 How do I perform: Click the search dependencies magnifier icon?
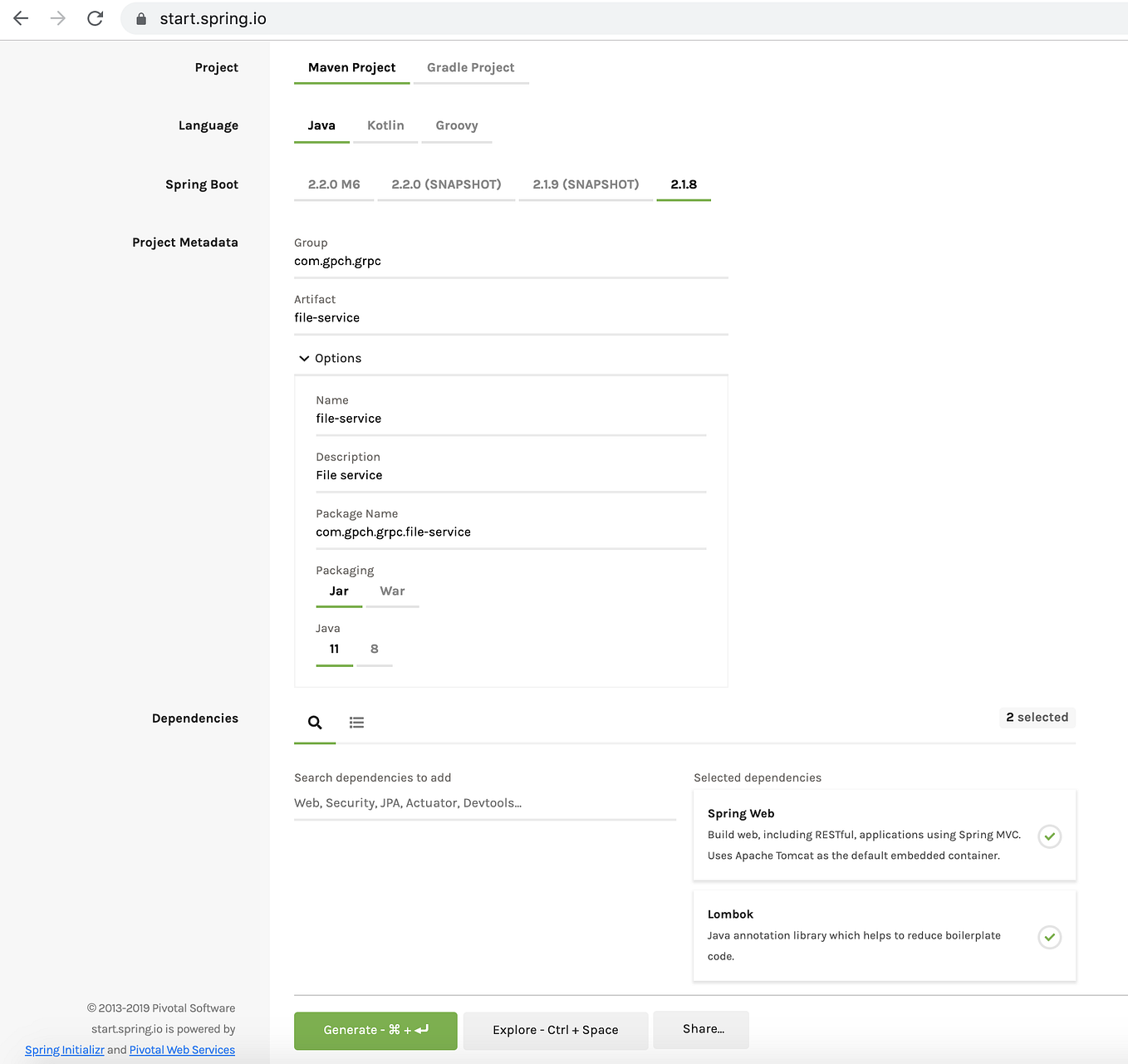click(315, 723)
